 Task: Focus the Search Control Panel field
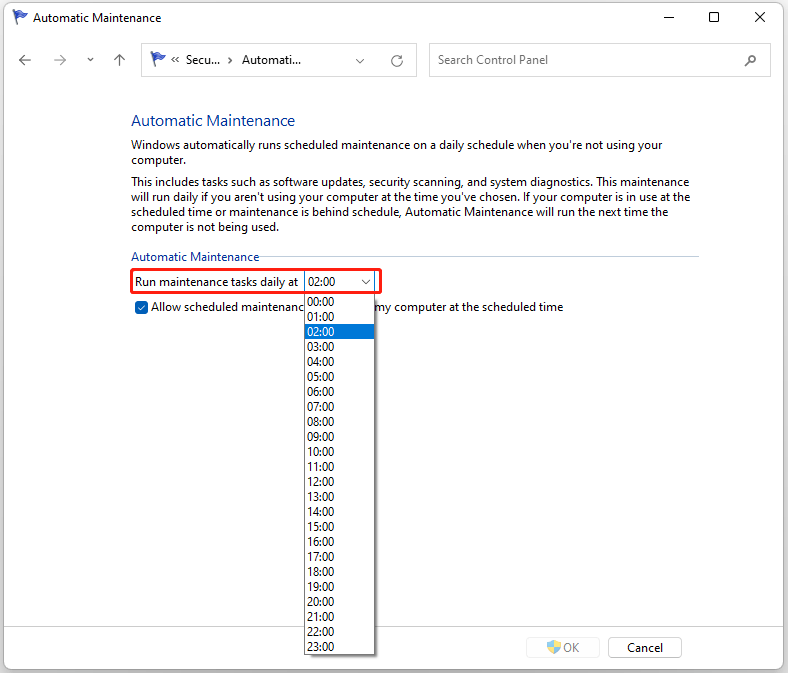pos(600,60)
